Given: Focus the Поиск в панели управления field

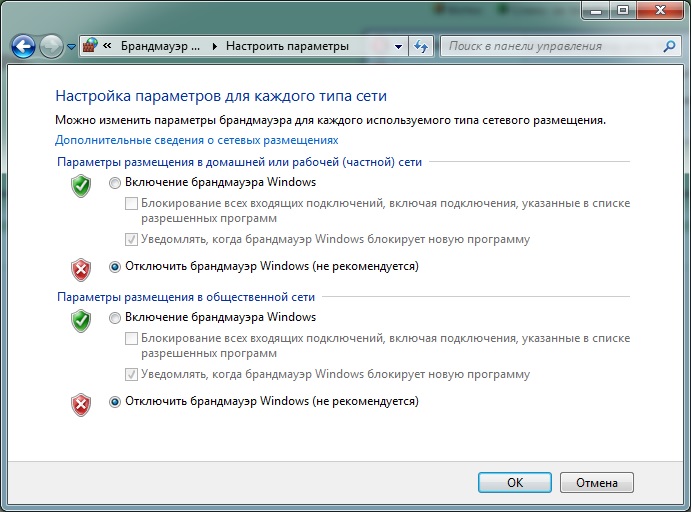Looking at the screenshot, I should point(561,46).
